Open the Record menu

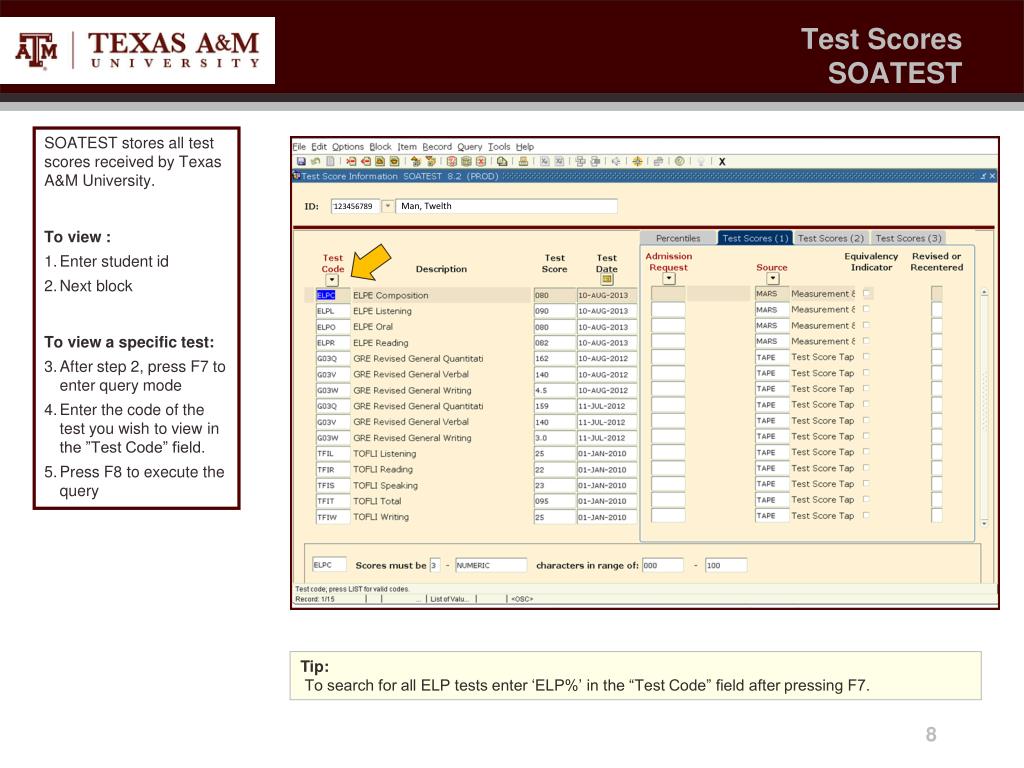(x=437, y=146)
